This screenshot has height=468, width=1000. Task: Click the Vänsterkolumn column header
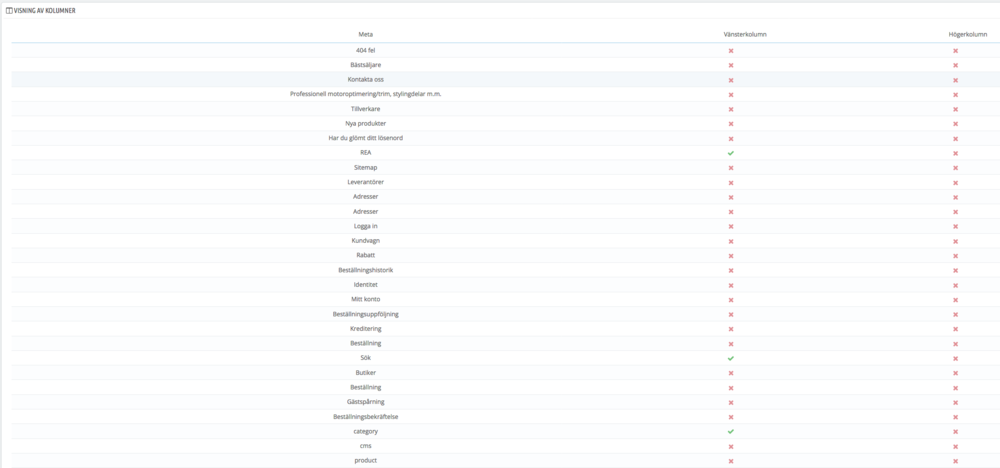coord(745,34)
